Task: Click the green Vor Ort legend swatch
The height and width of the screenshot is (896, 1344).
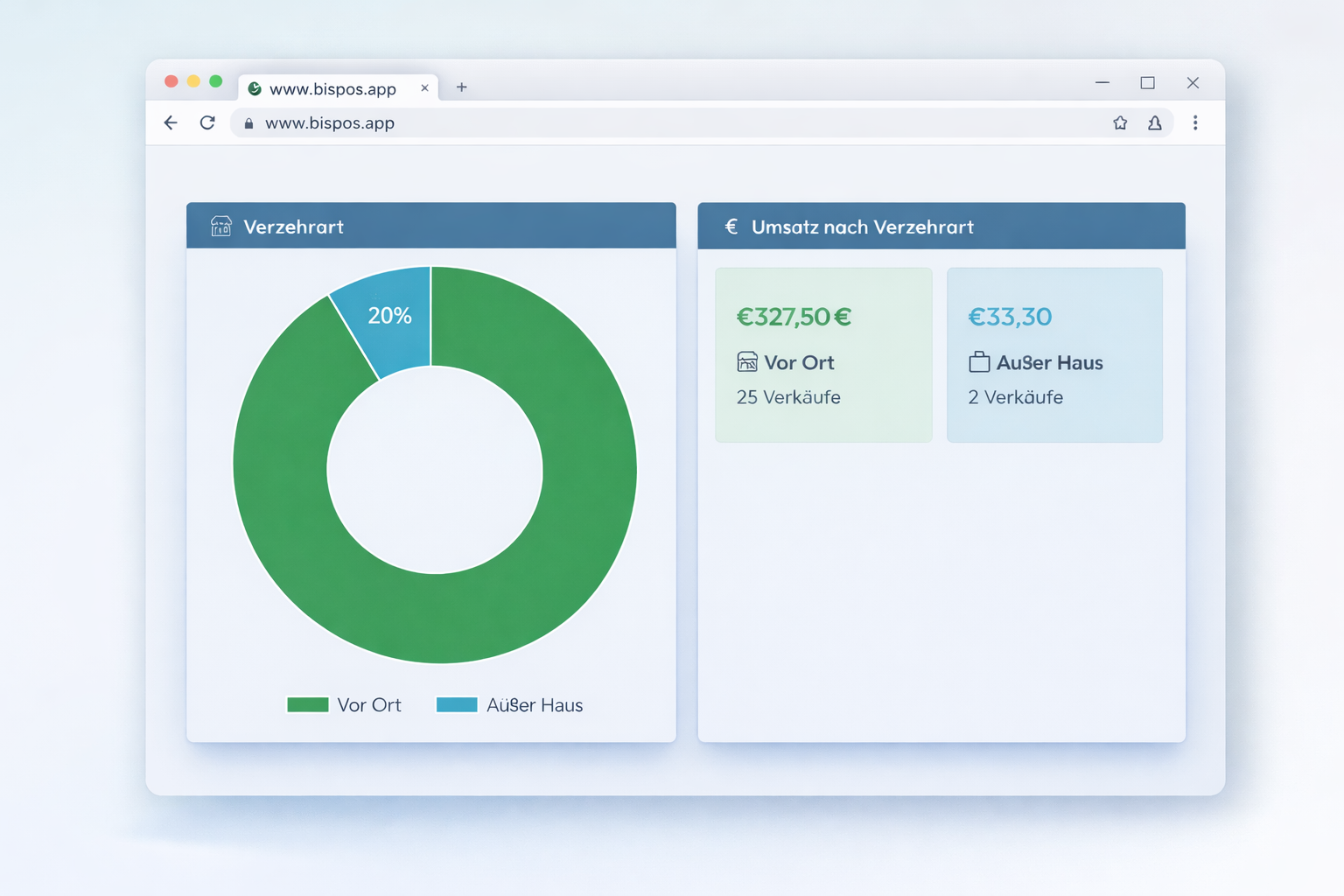Action: pos(308,705)
